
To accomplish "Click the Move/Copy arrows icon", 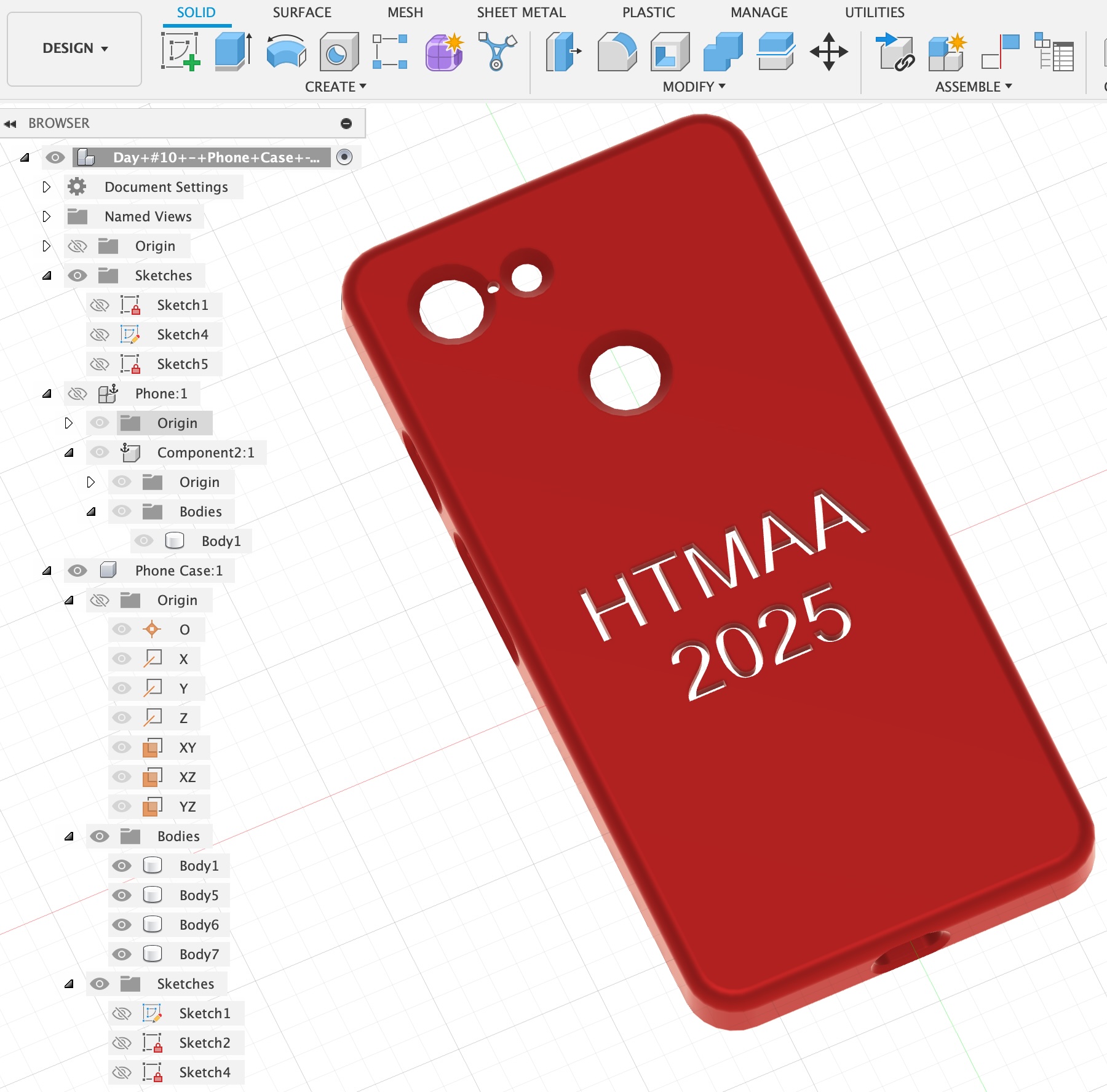I will (828, 52).
